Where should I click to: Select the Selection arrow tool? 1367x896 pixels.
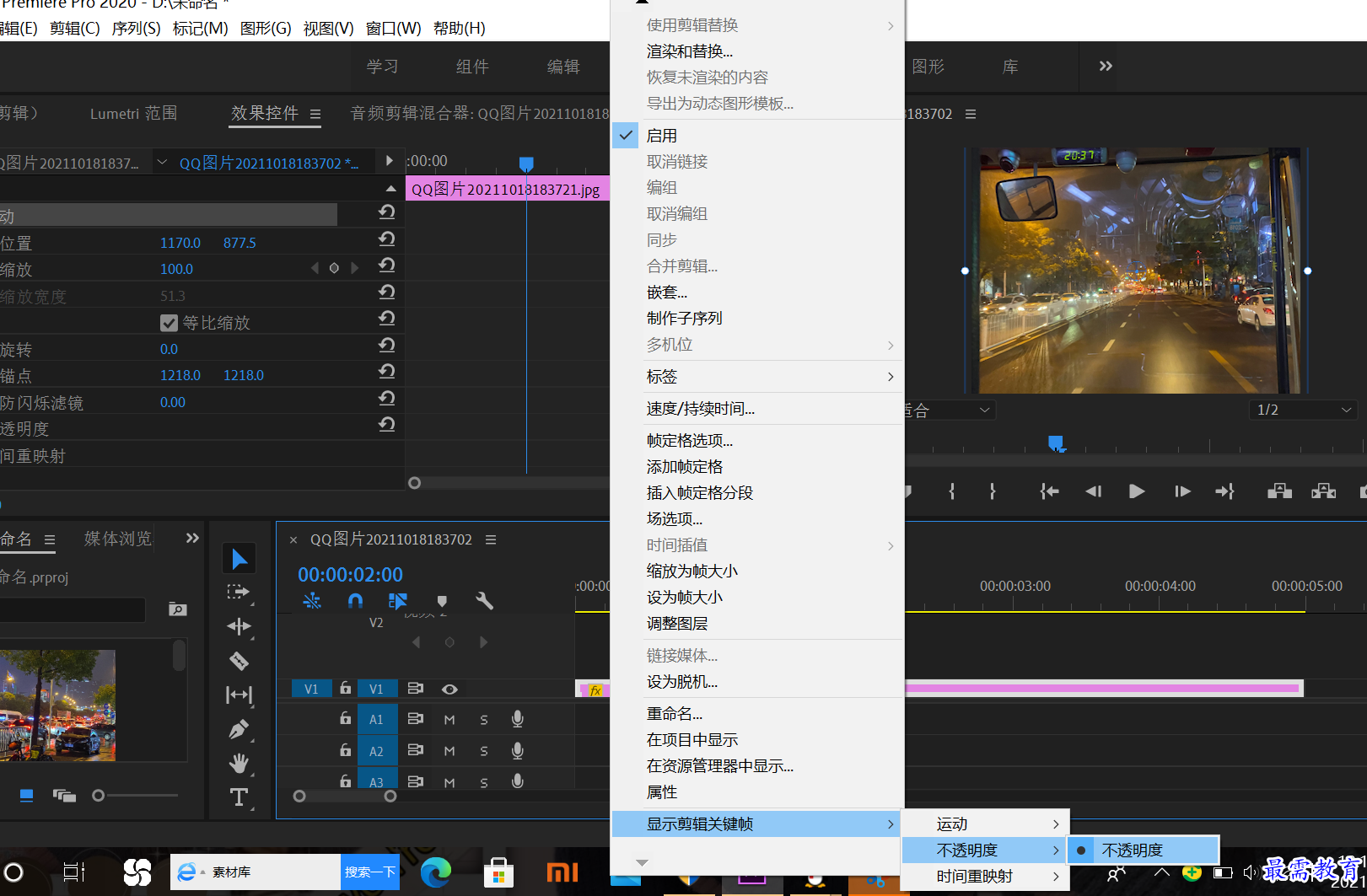[x=239, y=559]
